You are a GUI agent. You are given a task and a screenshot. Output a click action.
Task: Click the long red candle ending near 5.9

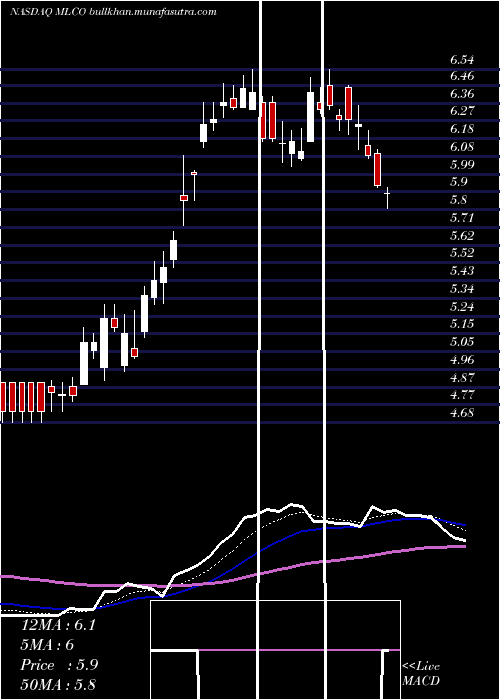pos(378,170)
